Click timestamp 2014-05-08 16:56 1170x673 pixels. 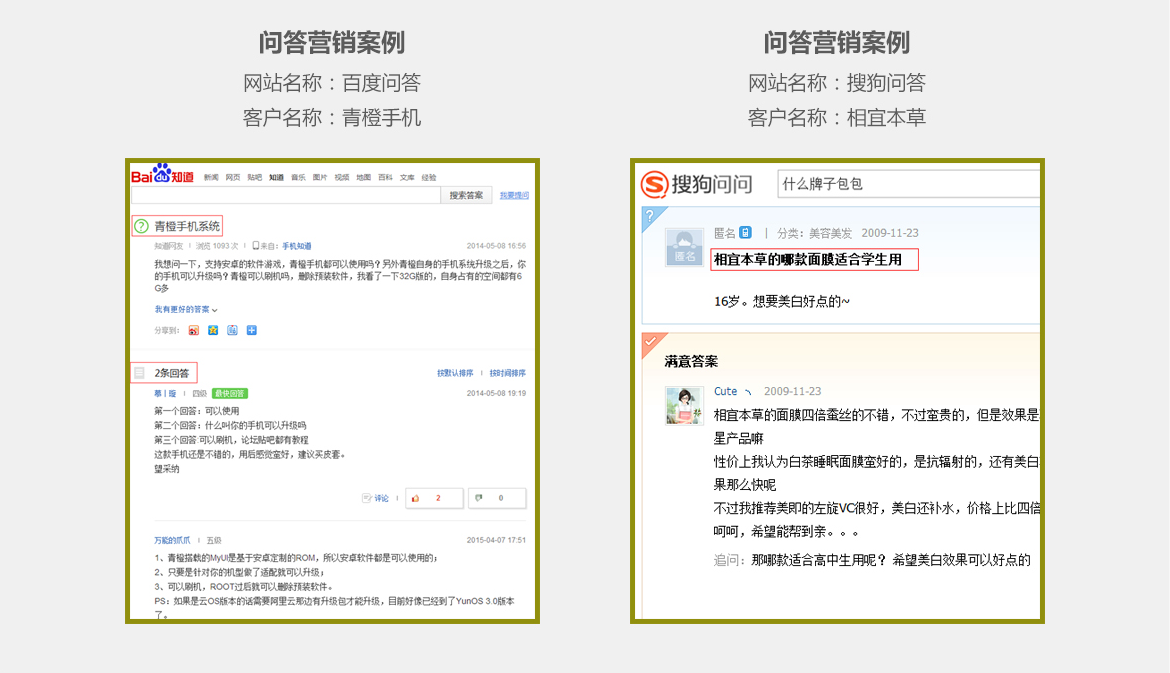point(496,246)
